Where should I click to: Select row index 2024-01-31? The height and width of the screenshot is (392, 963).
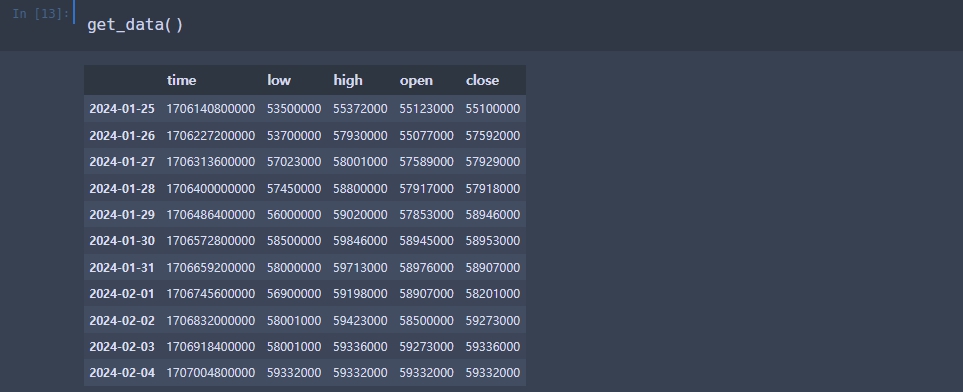point(122,268)
